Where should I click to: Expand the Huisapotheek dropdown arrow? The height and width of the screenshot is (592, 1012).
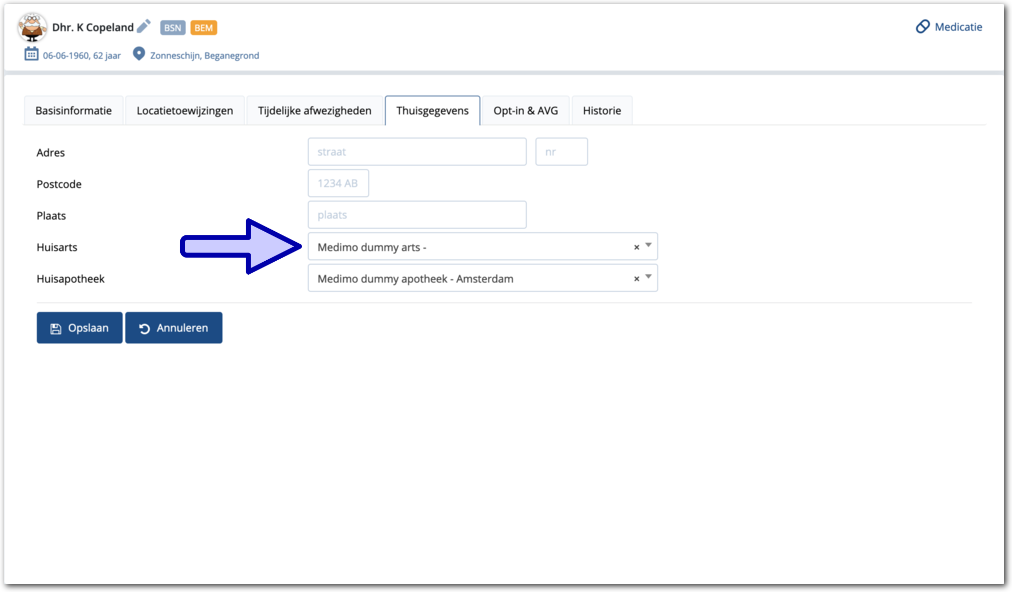tap(648, 277)
